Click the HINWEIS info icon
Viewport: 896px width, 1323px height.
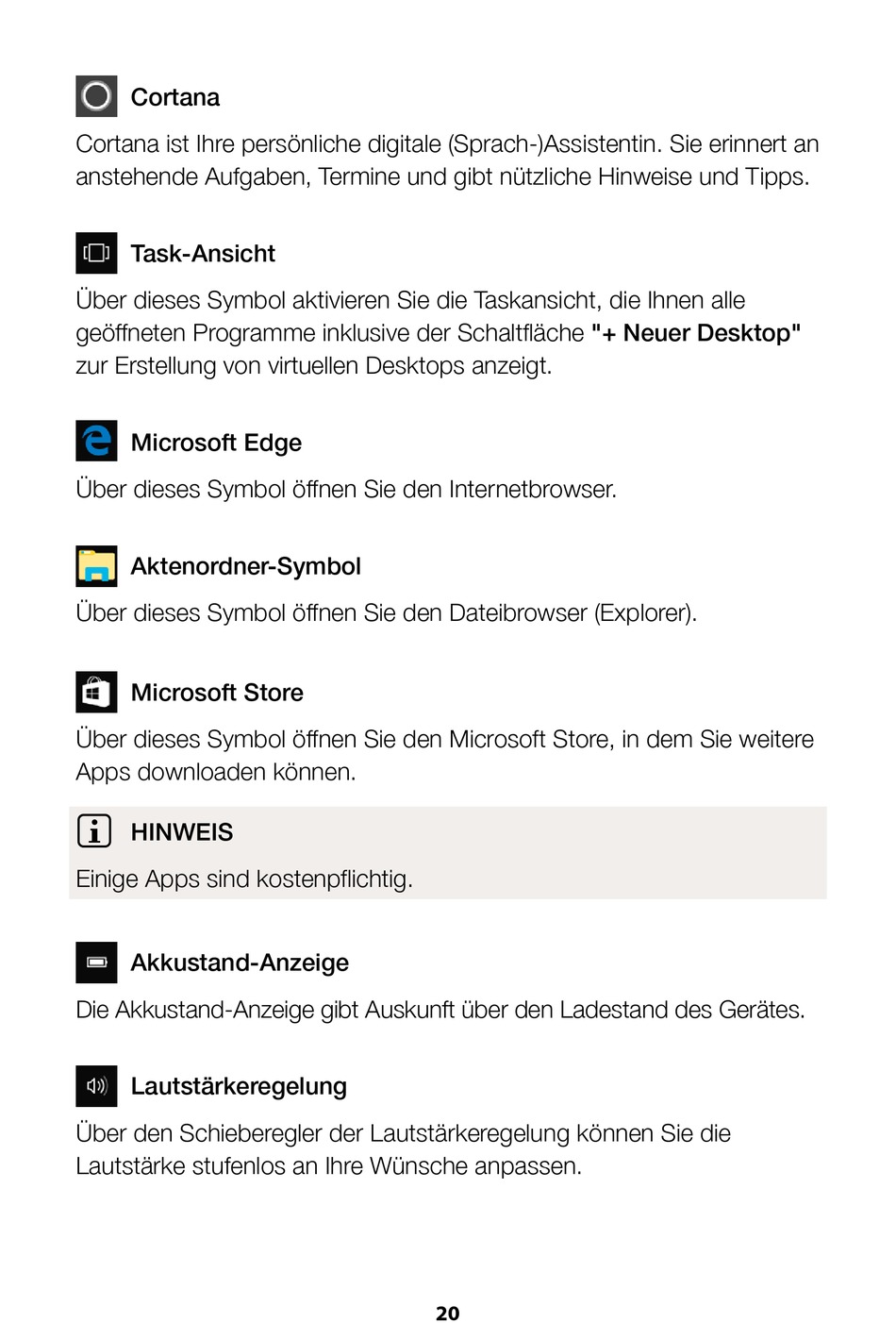point(94,831)
